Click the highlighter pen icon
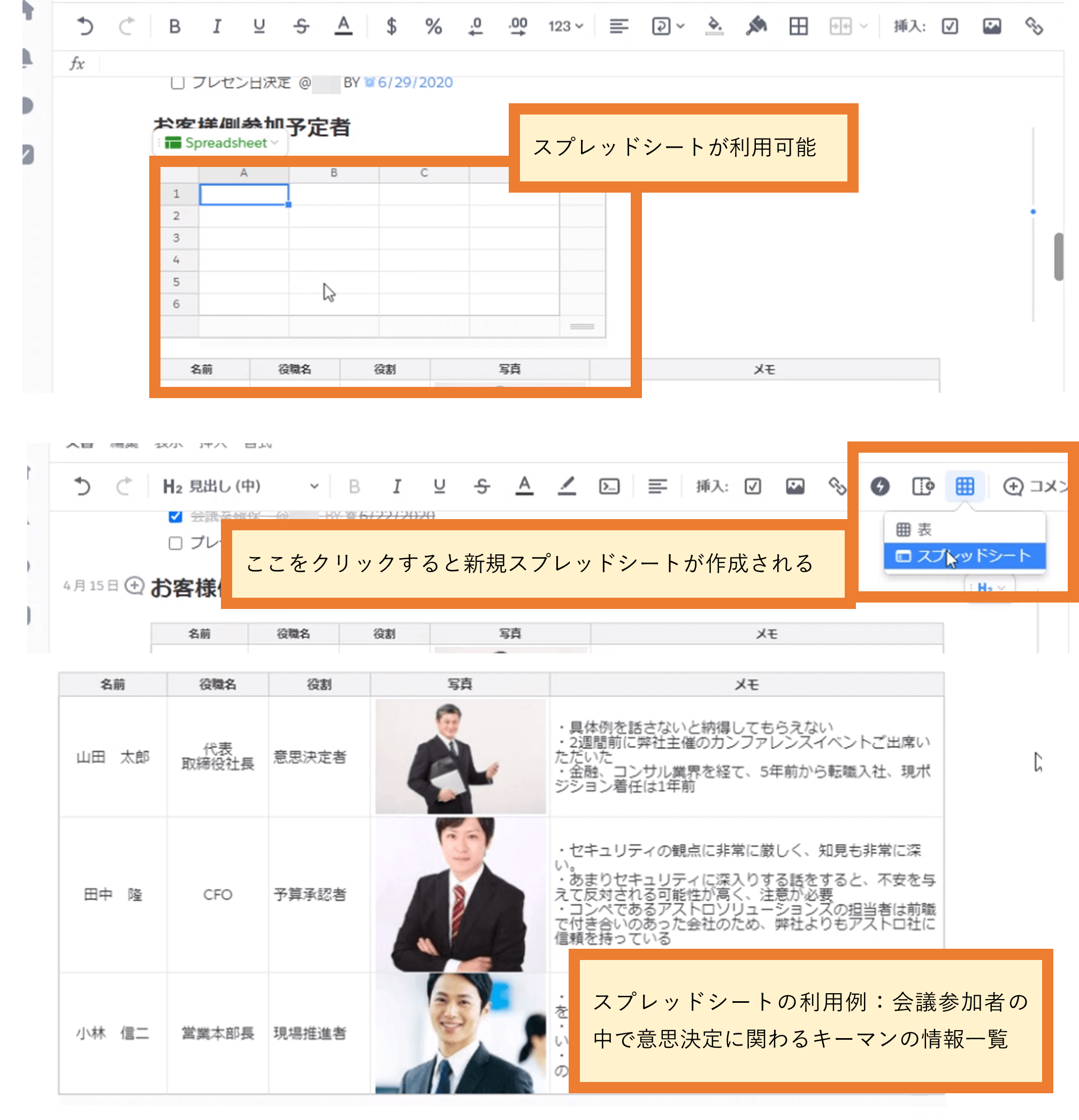The image size is (1079, 1120). 567,486
